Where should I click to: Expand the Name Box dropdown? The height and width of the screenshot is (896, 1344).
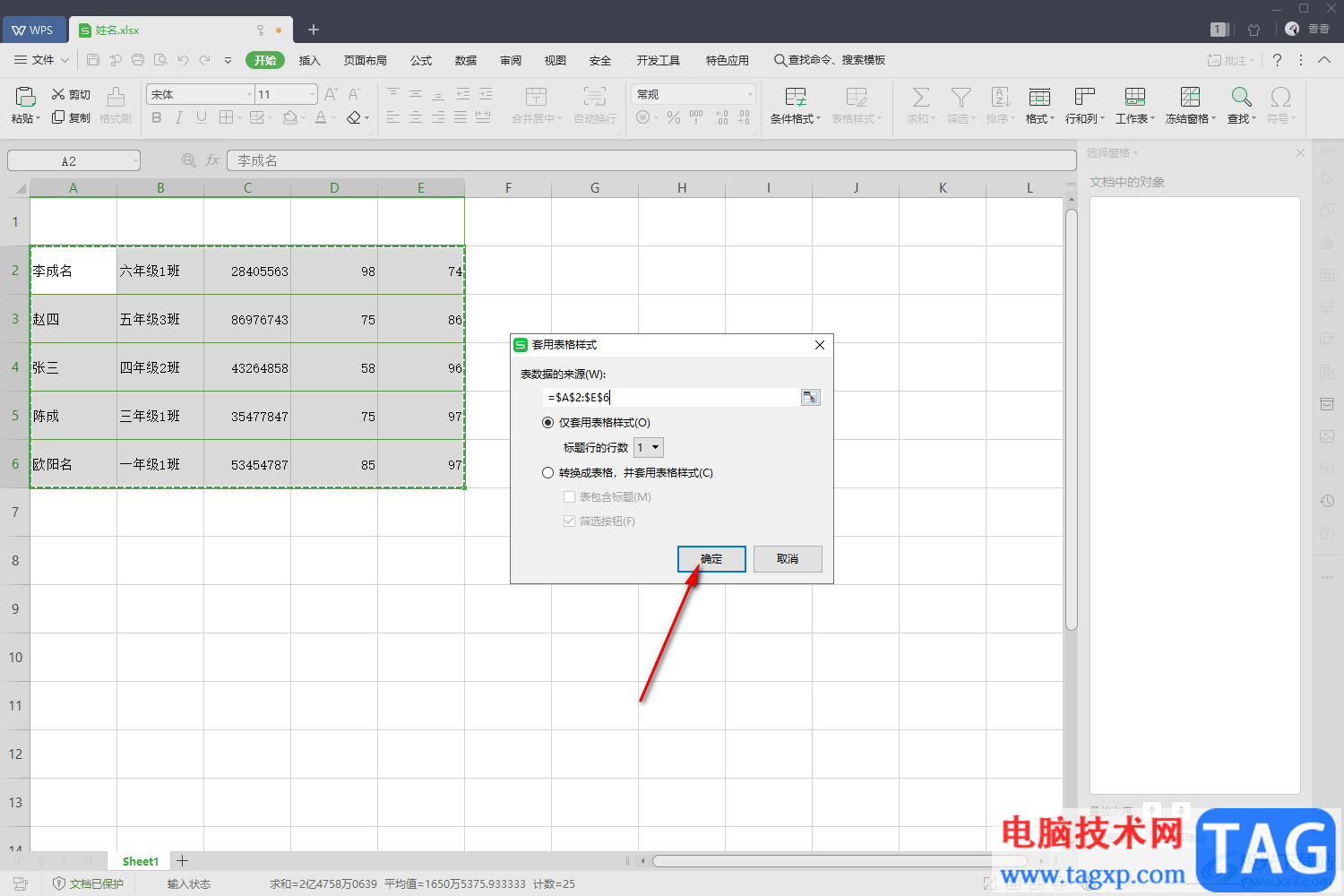pos(135,160)
